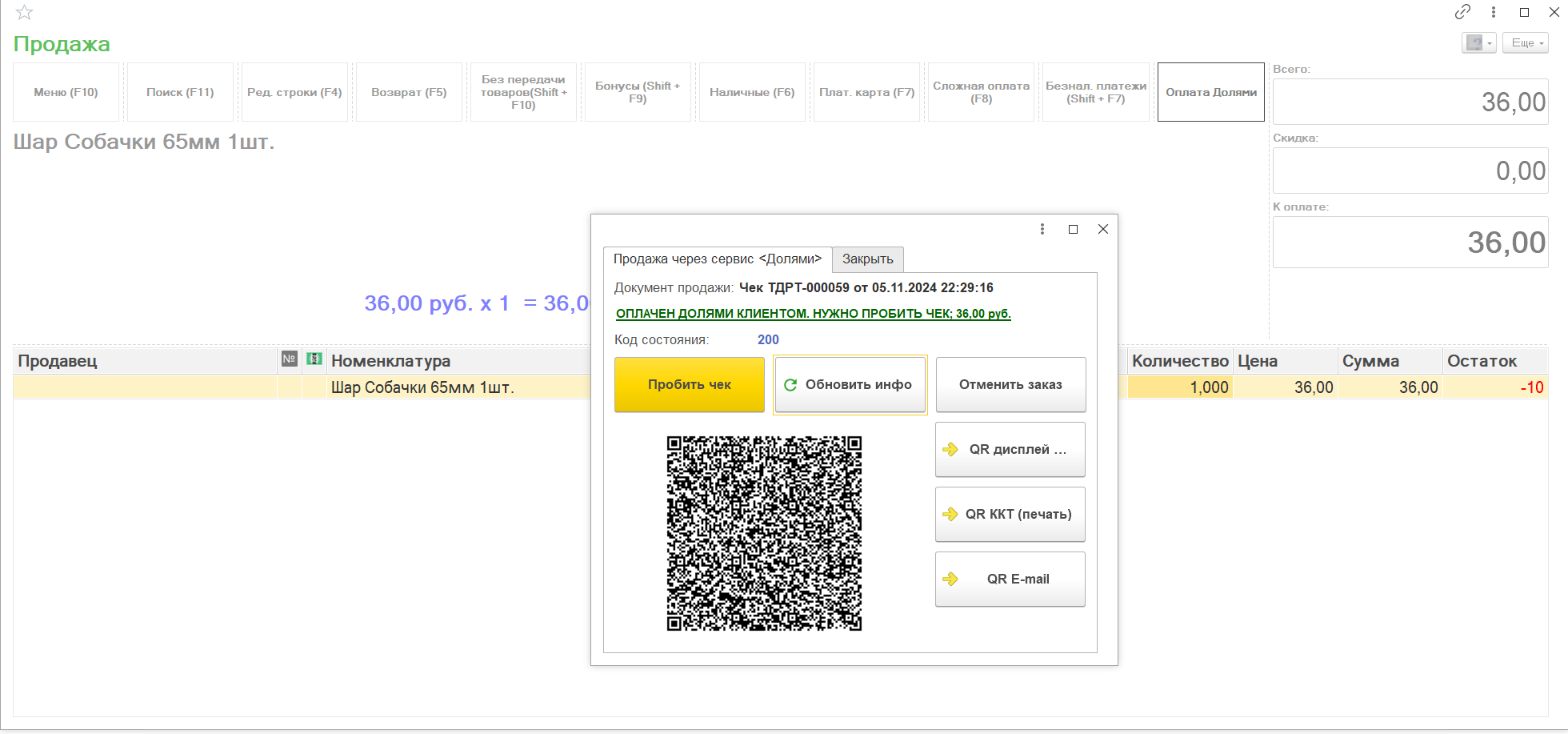Click the Цена cell 36,00
The width and height of the screenshot is (1568, 734).
pyautogui.click(x=1286, y=387)
